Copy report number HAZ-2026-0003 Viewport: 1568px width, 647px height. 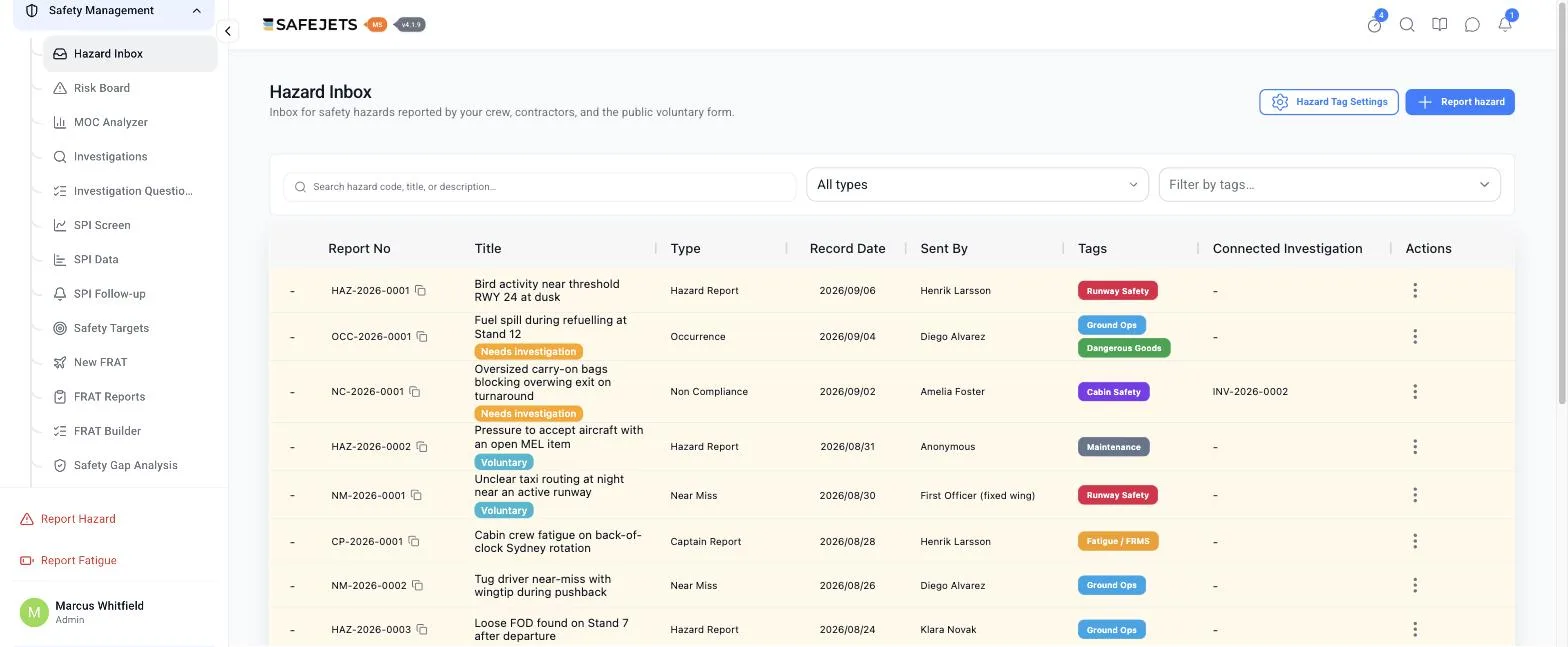[422, 630]
